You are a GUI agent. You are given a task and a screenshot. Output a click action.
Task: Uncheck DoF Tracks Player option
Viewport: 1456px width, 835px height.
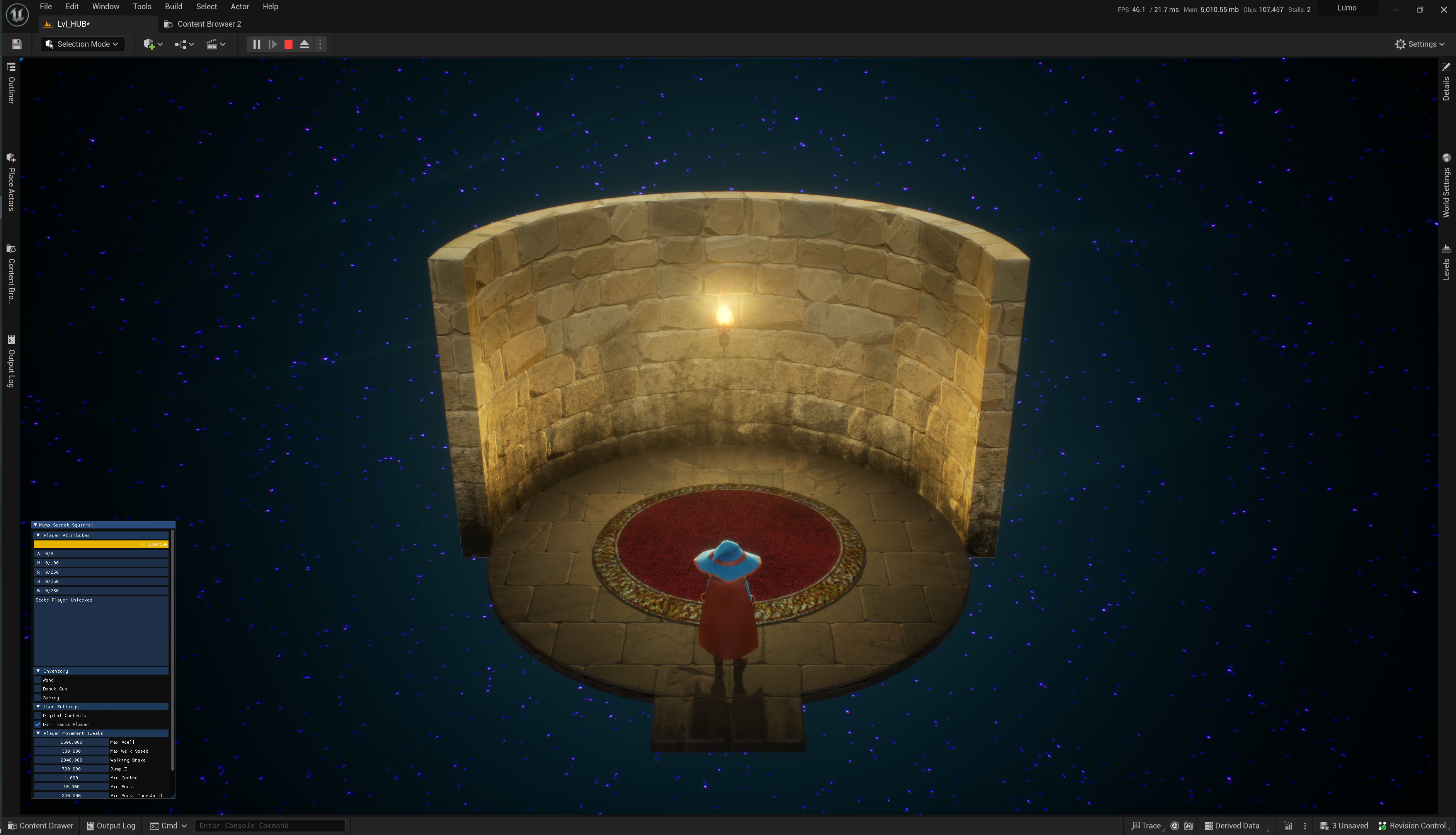pyautogui.click(x=38, y=724)
